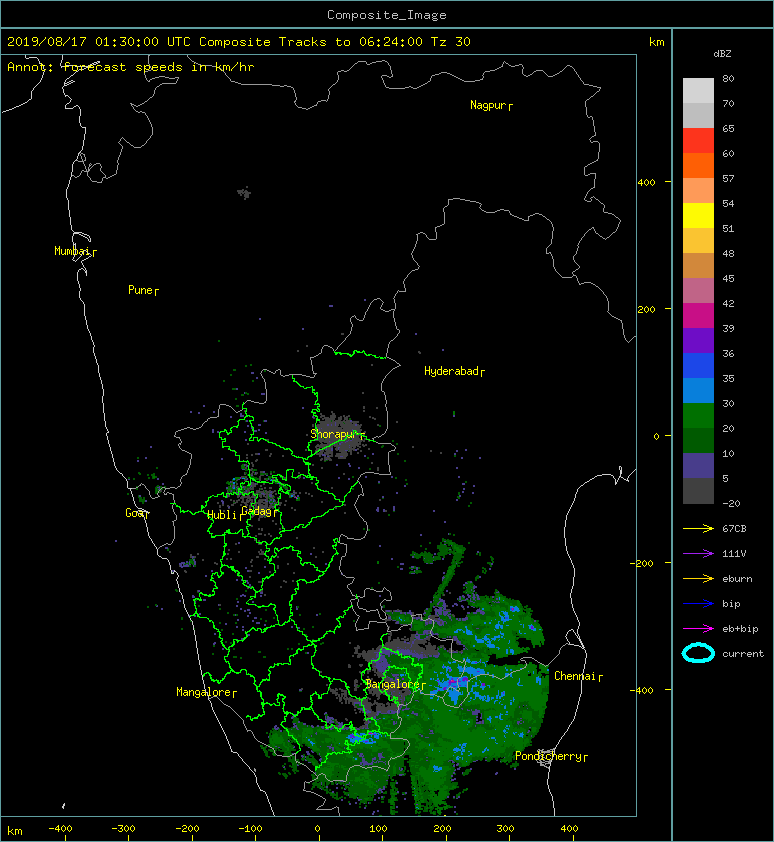Click the Composite_Image title text
This screenshot has width=774, height=842.
[387, 15]
